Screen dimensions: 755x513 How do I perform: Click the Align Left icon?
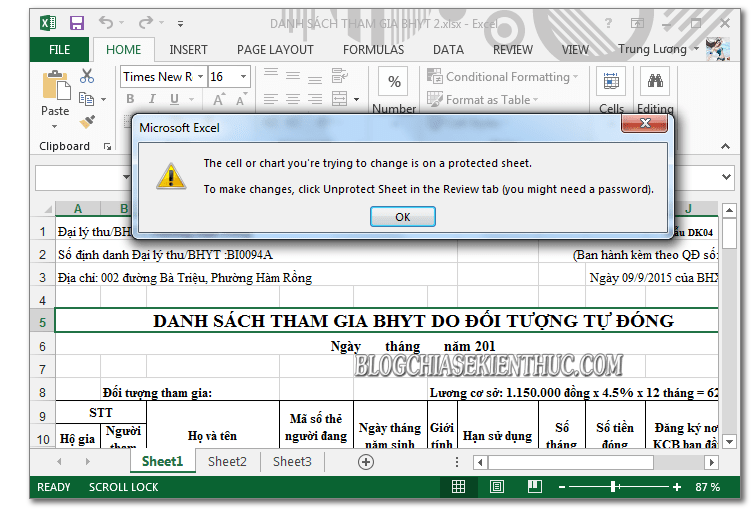(271, 99)
